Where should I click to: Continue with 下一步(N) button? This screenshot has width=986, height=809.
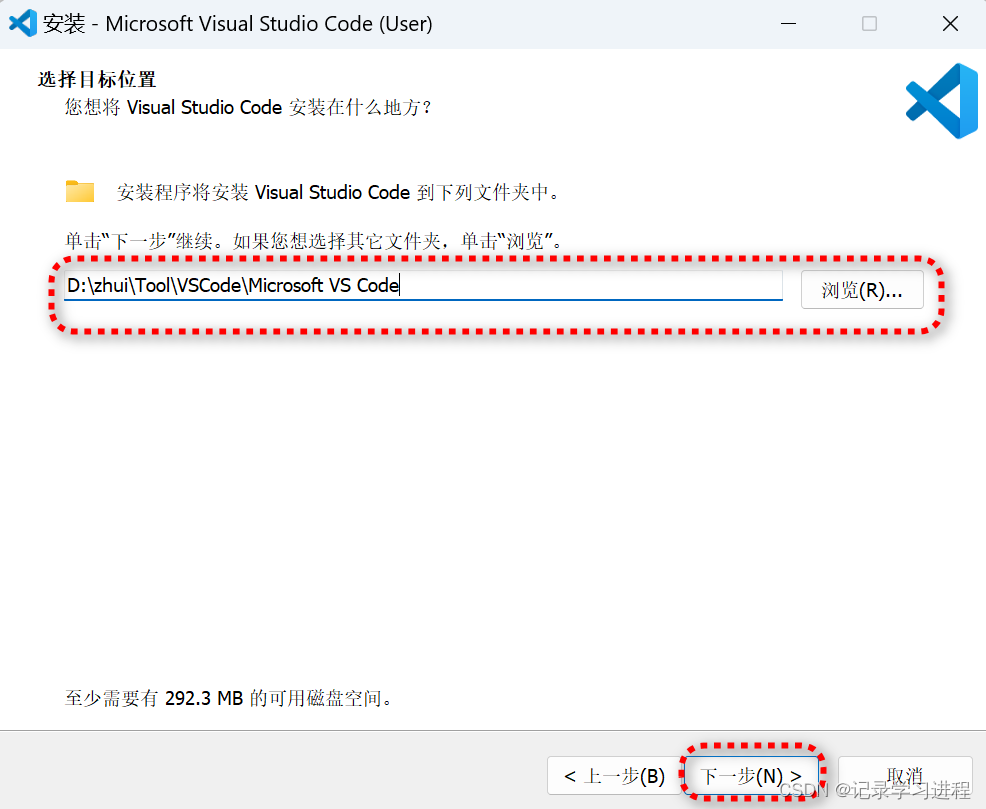tap(751, 776)
